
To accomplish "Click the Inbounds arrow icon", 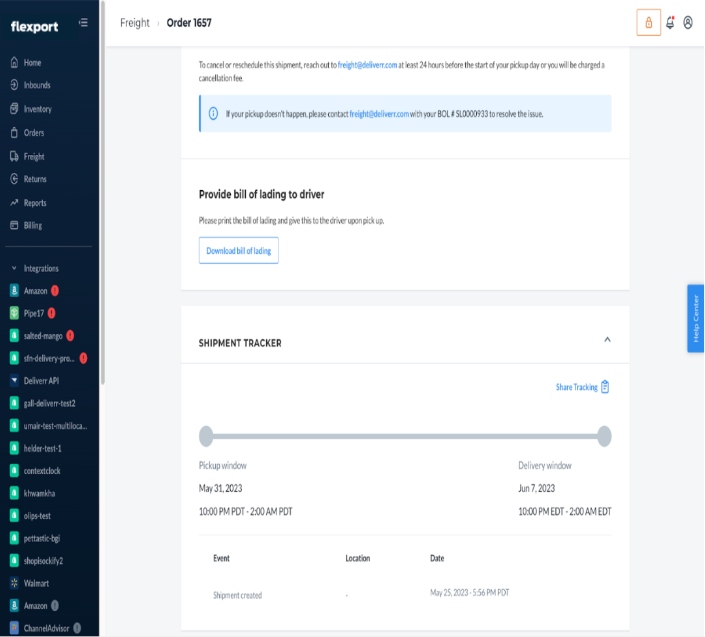I will click(14, 85).
